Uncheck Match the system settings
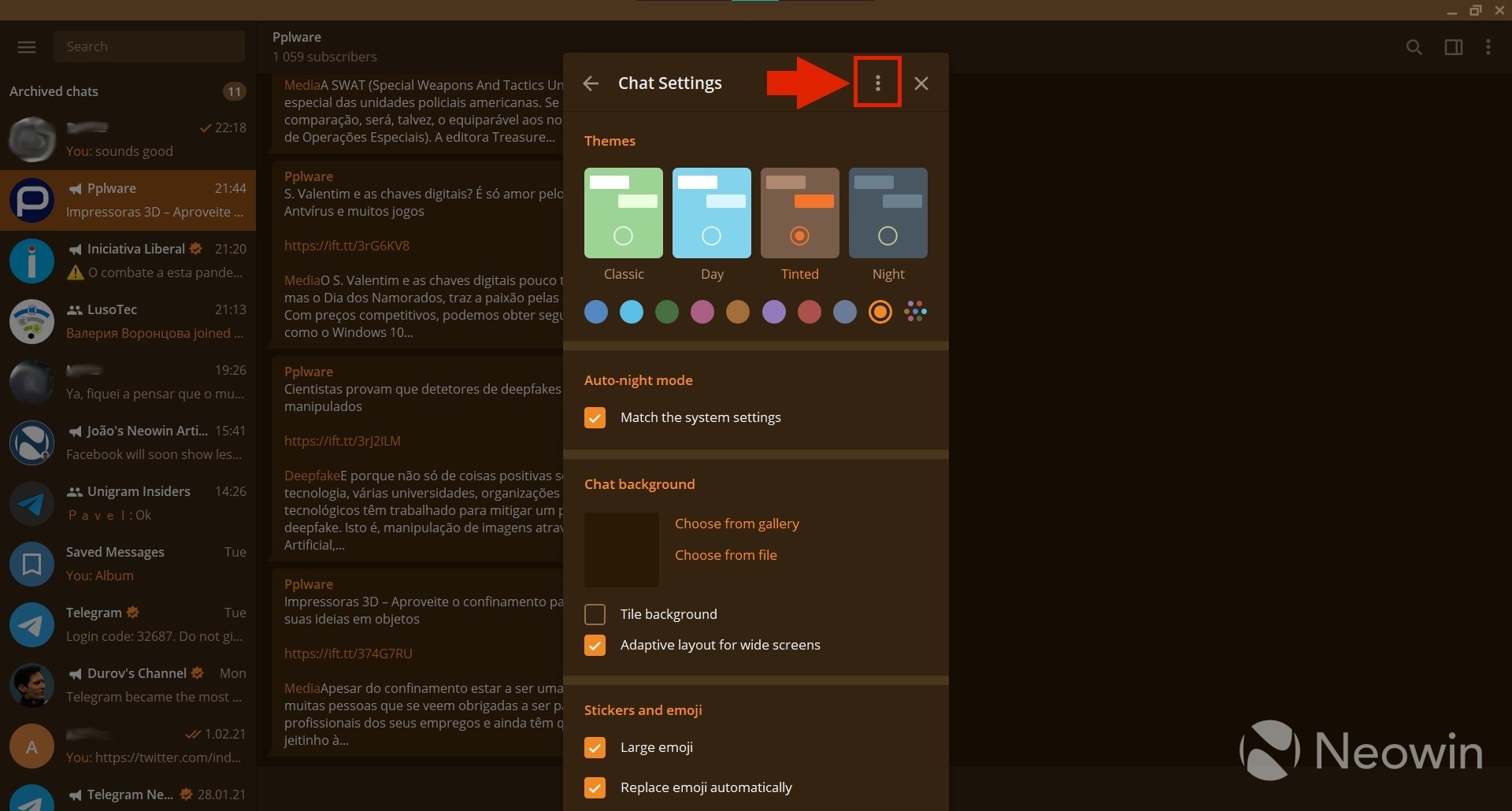 (595, 417)
